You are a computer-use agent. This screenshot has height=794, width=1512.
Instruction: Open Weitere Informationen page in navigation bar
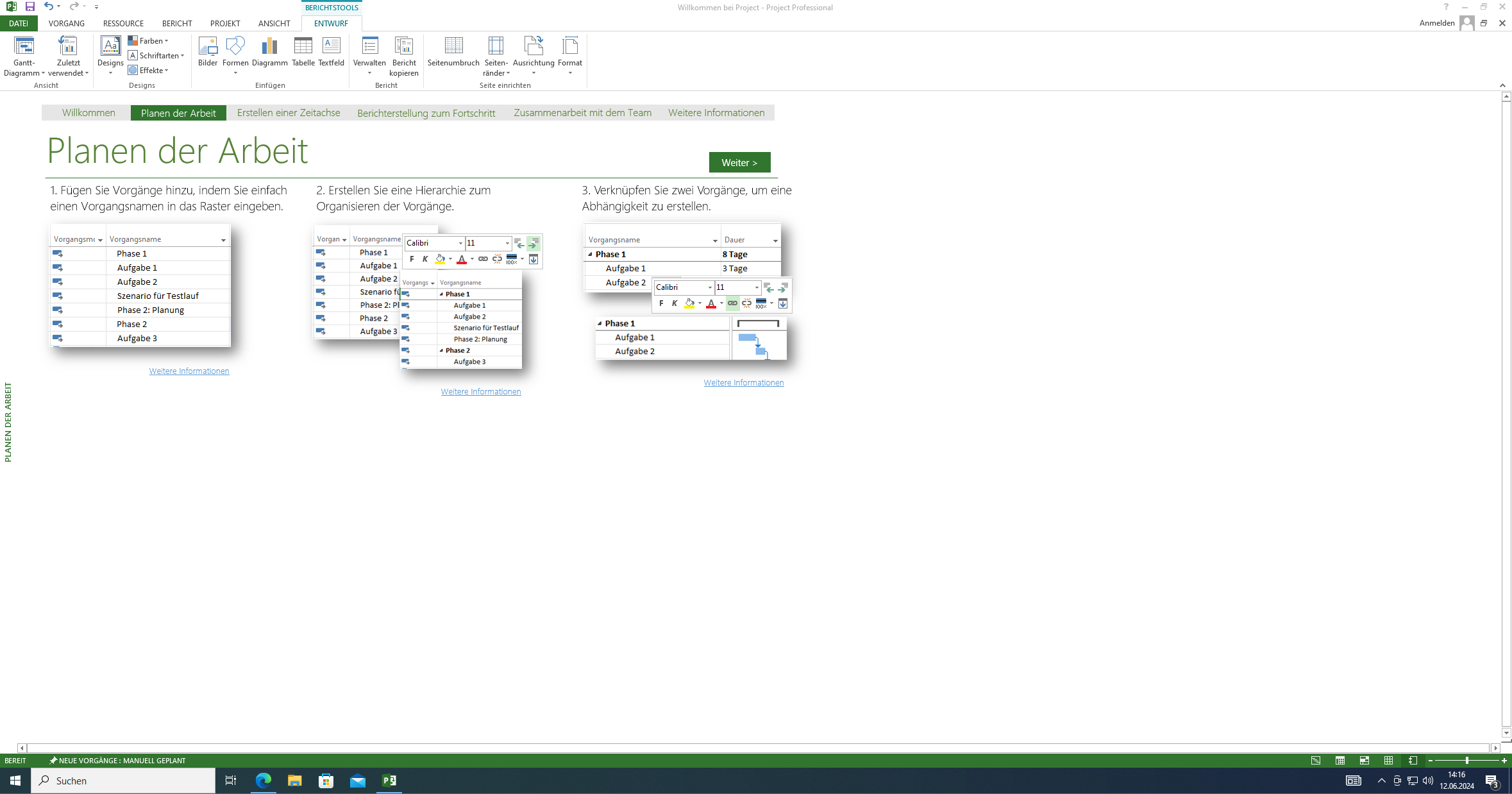pyautogui.click(x=716, y=113)
